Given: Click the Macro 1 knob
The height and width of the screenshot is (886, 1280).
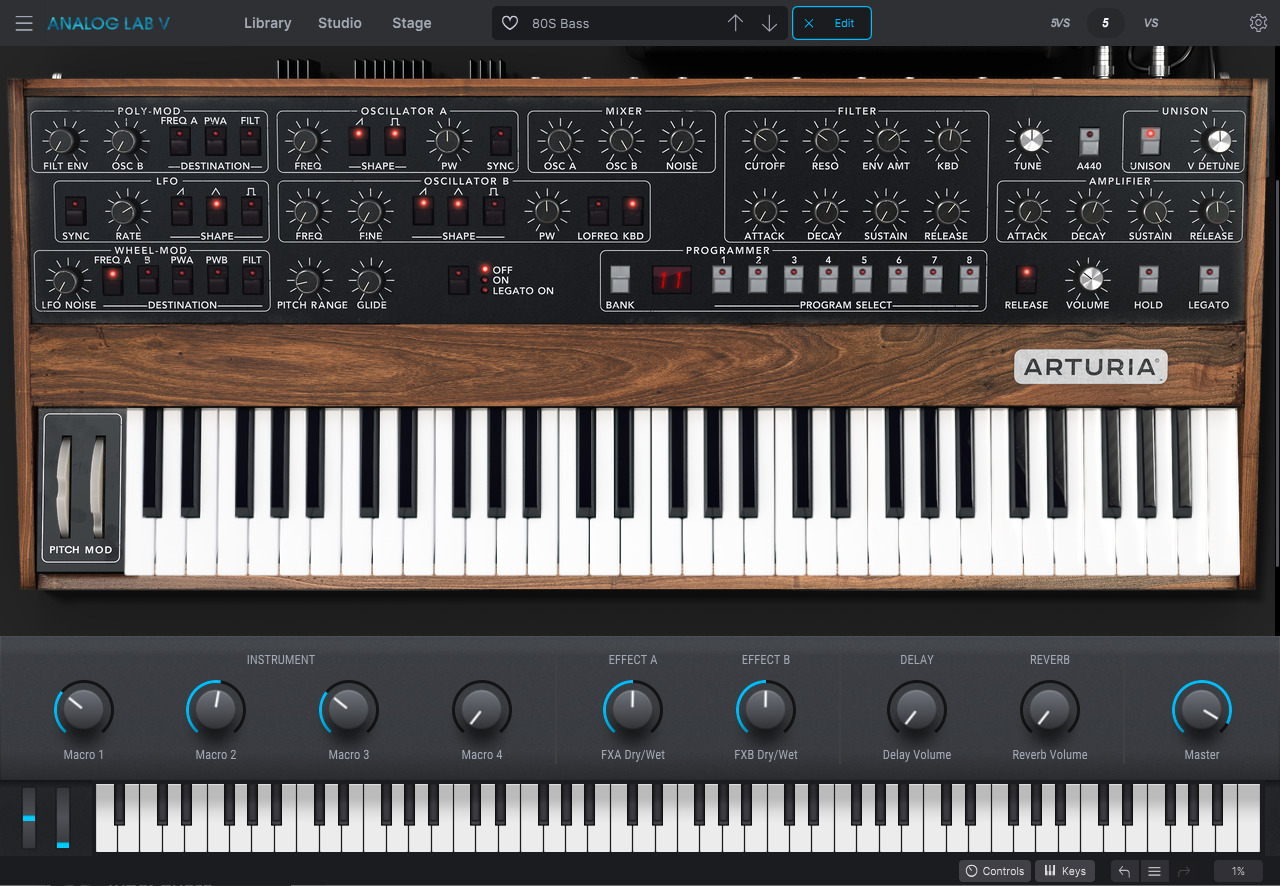Looking at the screenshot, I should click(x=84, y=710).
